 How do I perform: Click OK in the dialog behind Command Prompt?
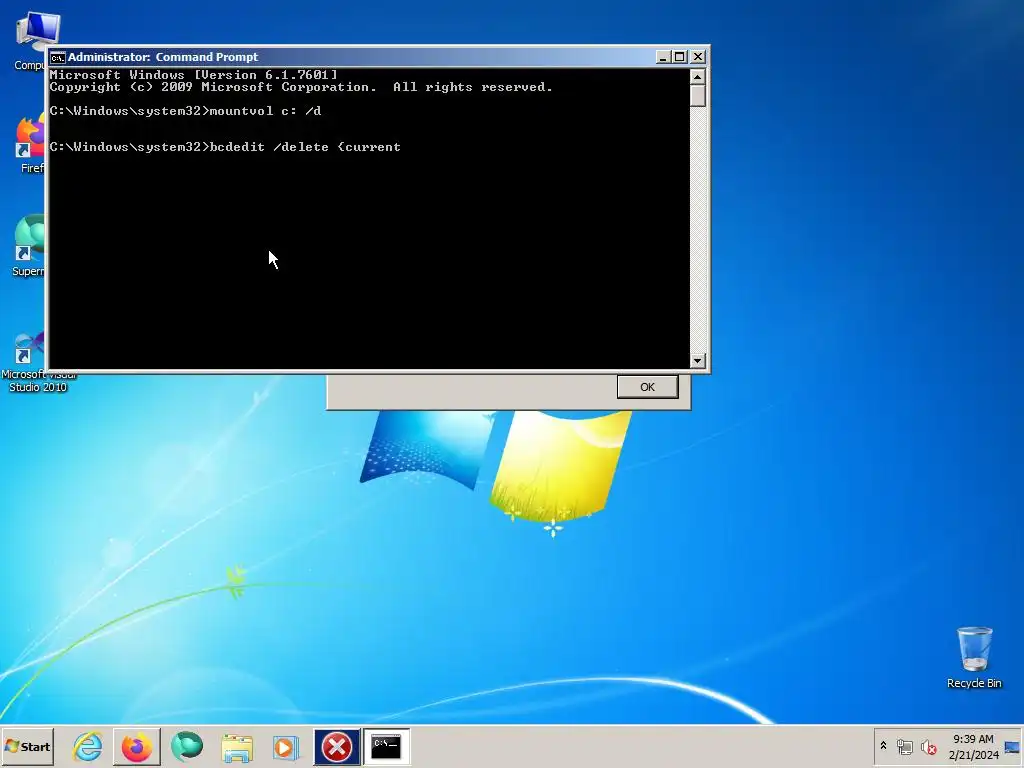tap(647, 387)
